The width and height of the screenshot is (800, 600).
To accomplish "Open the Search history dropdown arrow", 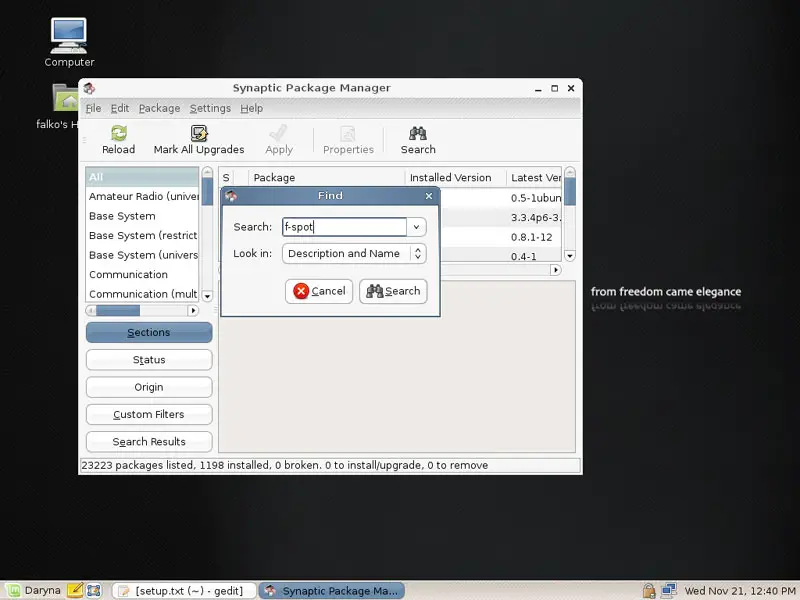I will pyautogui.click(x=416, y=227).
